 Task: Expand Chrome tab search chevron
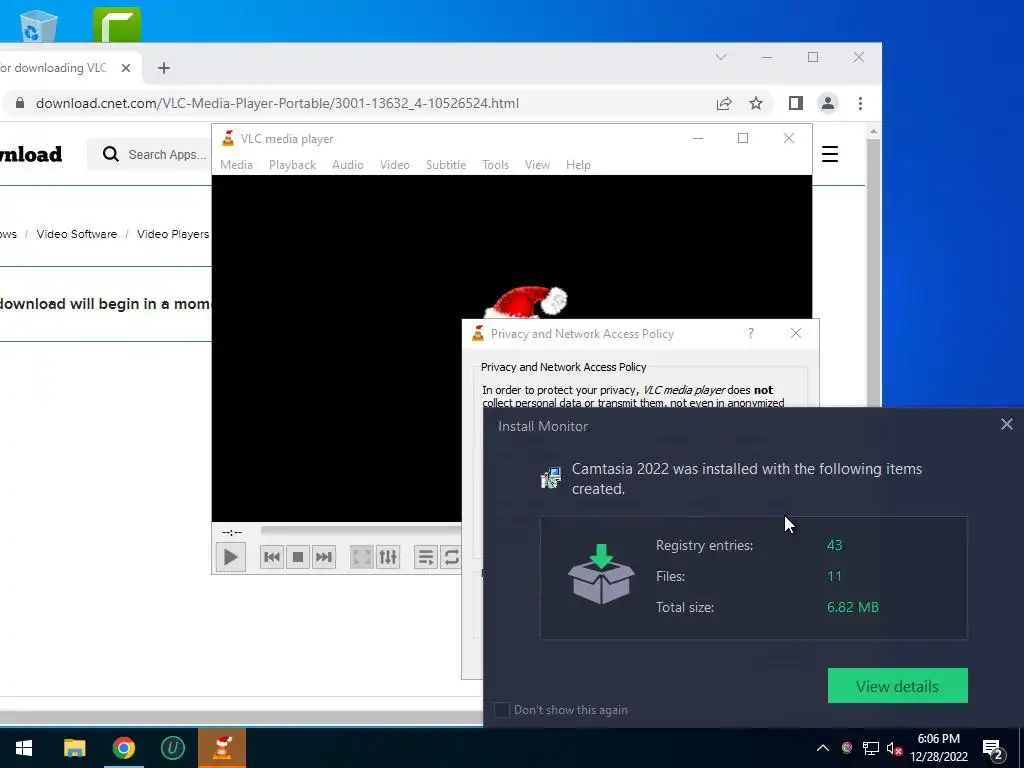721,57
